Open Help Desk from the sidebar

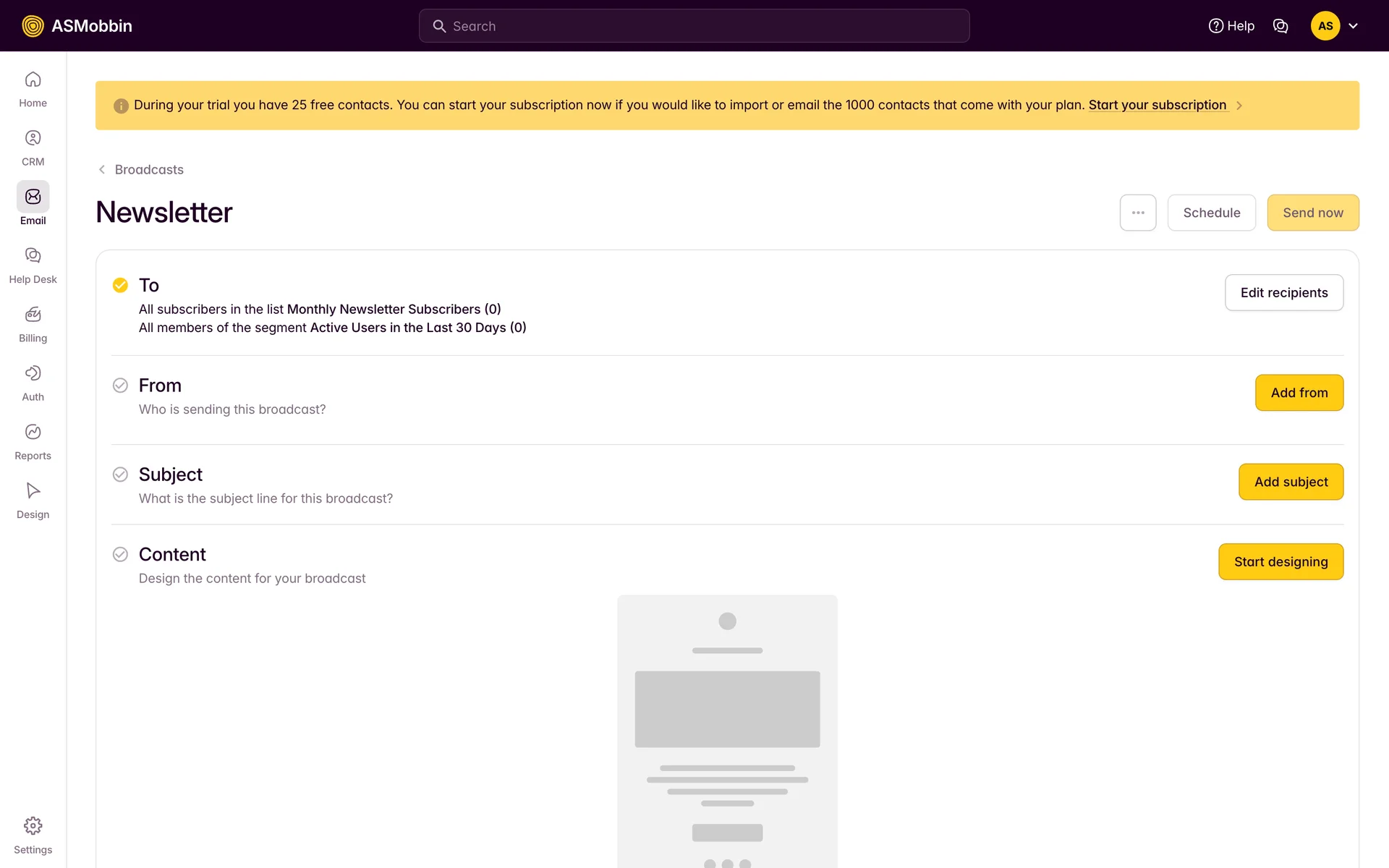coord(33,255)
